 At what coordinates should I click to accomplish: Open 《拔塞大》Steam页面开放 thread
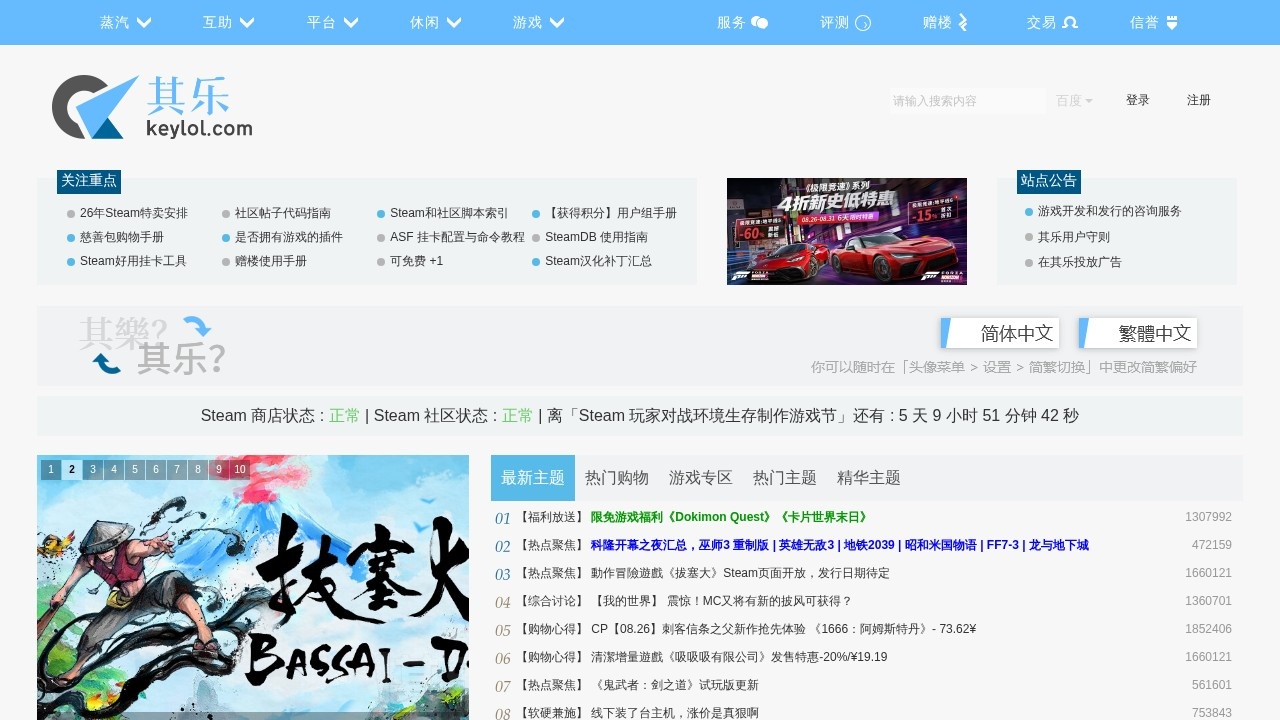[740, 573]
